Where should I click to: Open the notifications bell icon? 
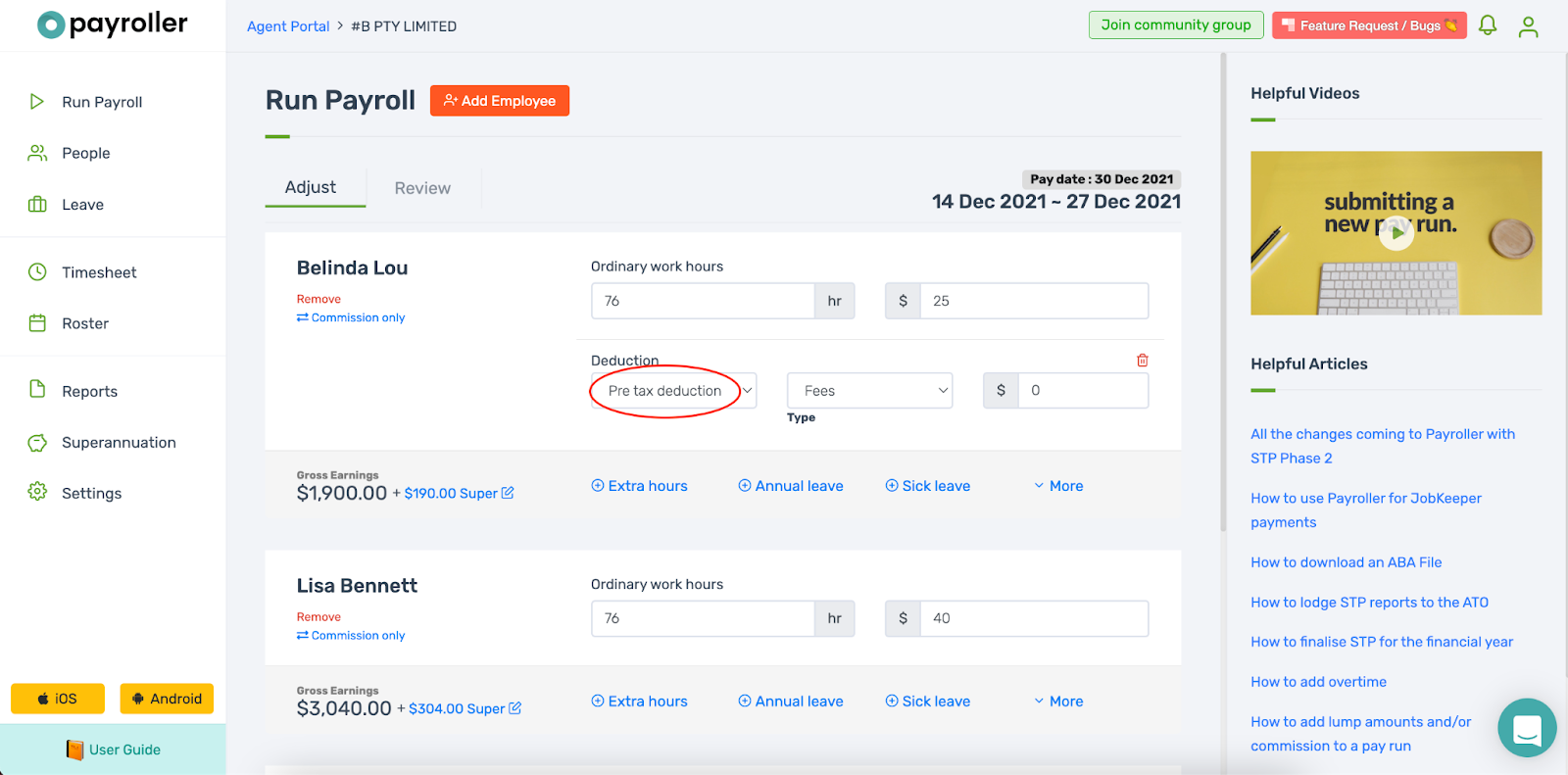[x=1488, y=25]
